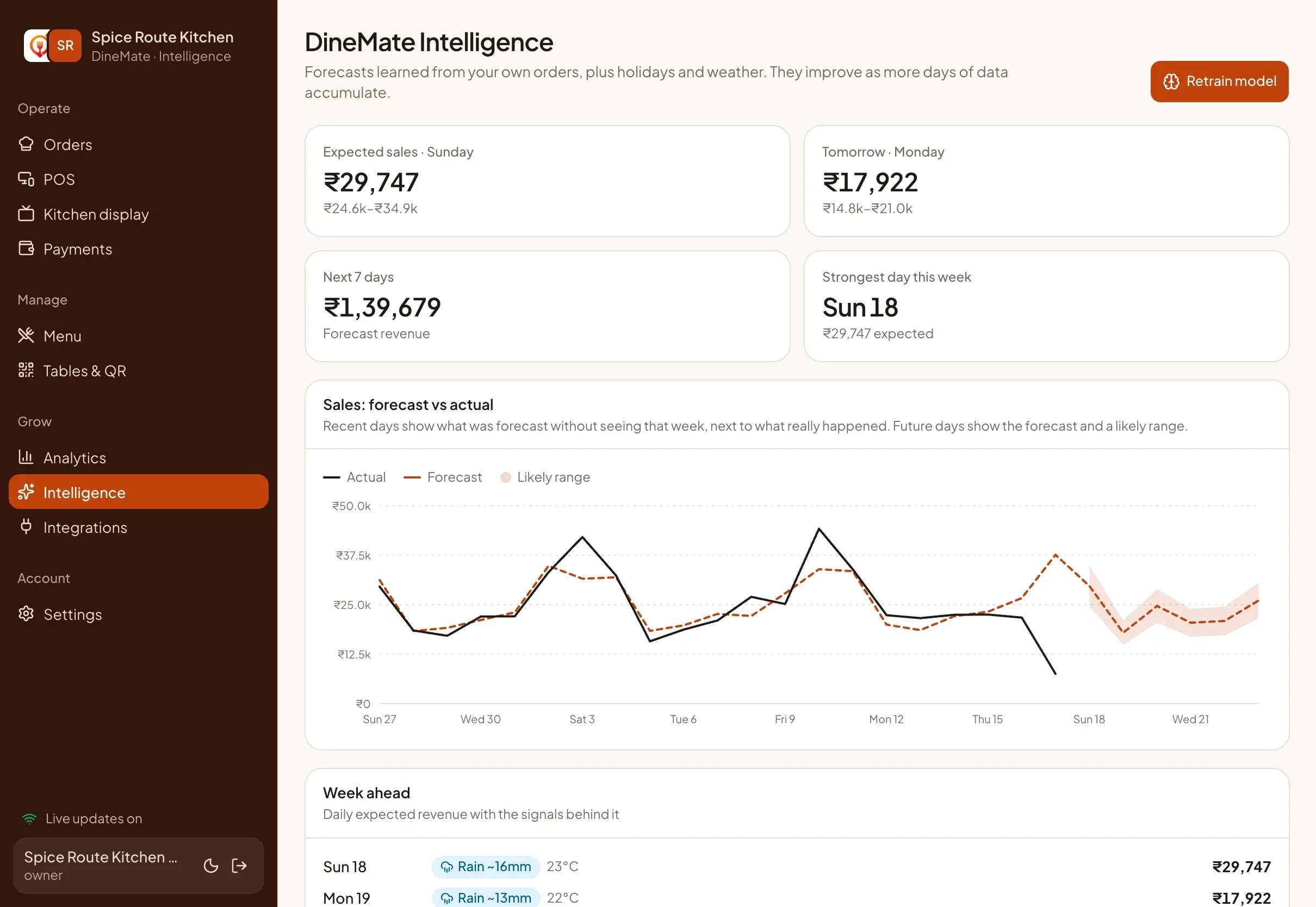The width and height of the screenshot is (1316, 907).
Task: Click the Sun 18 chart axis label
Action: pos(1089,719)
